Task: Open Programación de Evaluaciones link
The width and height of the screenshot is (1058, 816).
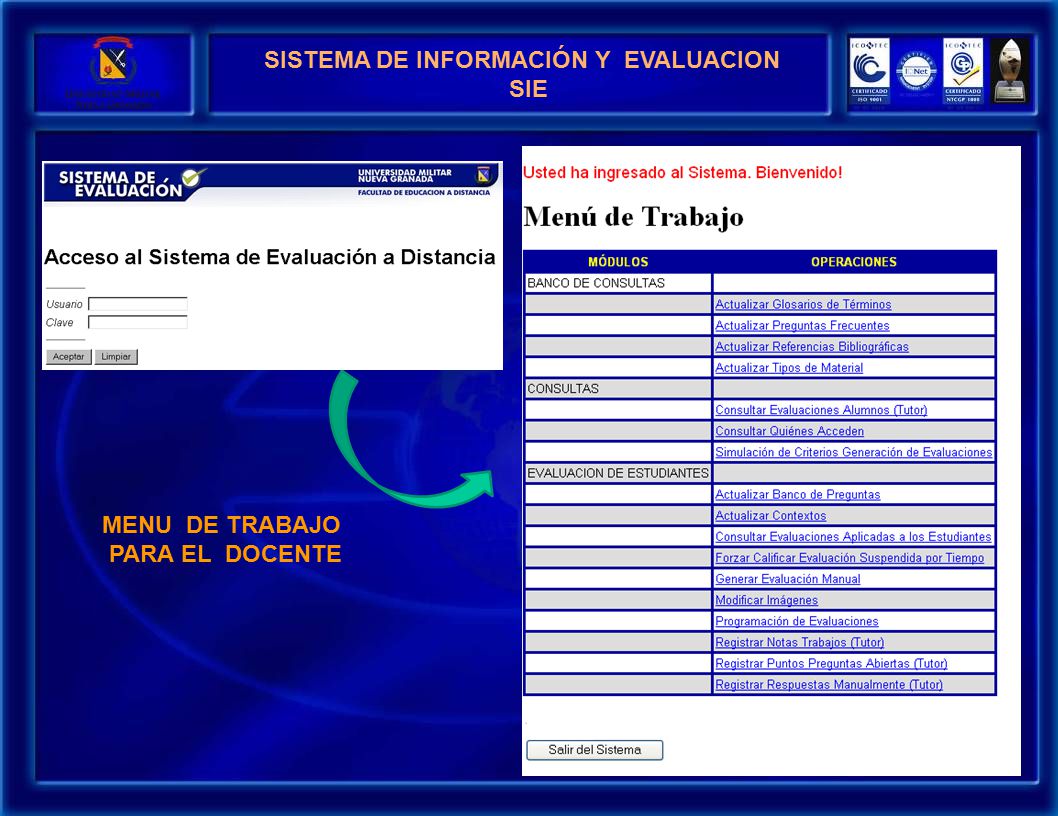Action: point(797,621)
